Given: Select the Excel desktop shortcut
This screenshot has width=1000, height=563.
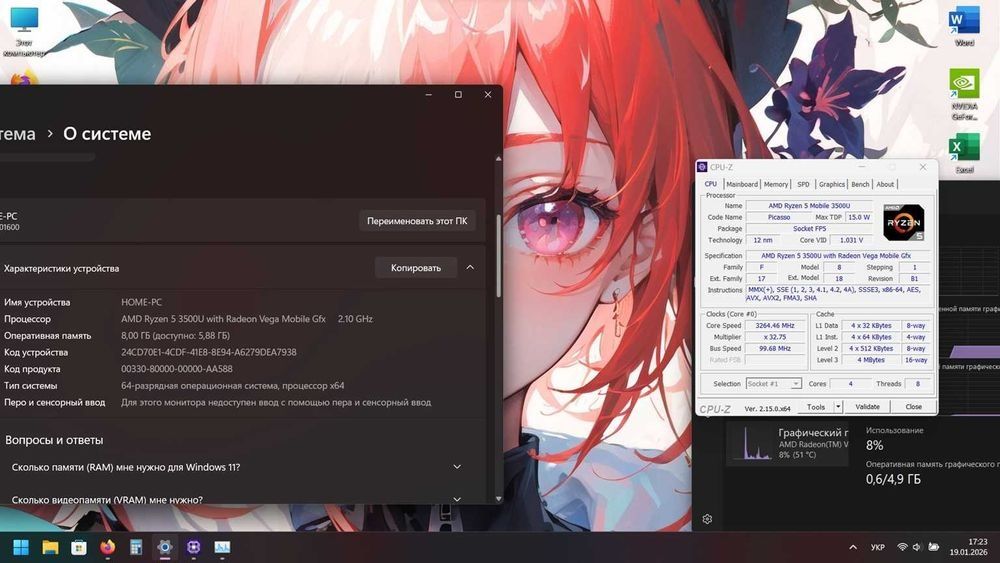Looking at the screenshot, I should pos(964,153).
